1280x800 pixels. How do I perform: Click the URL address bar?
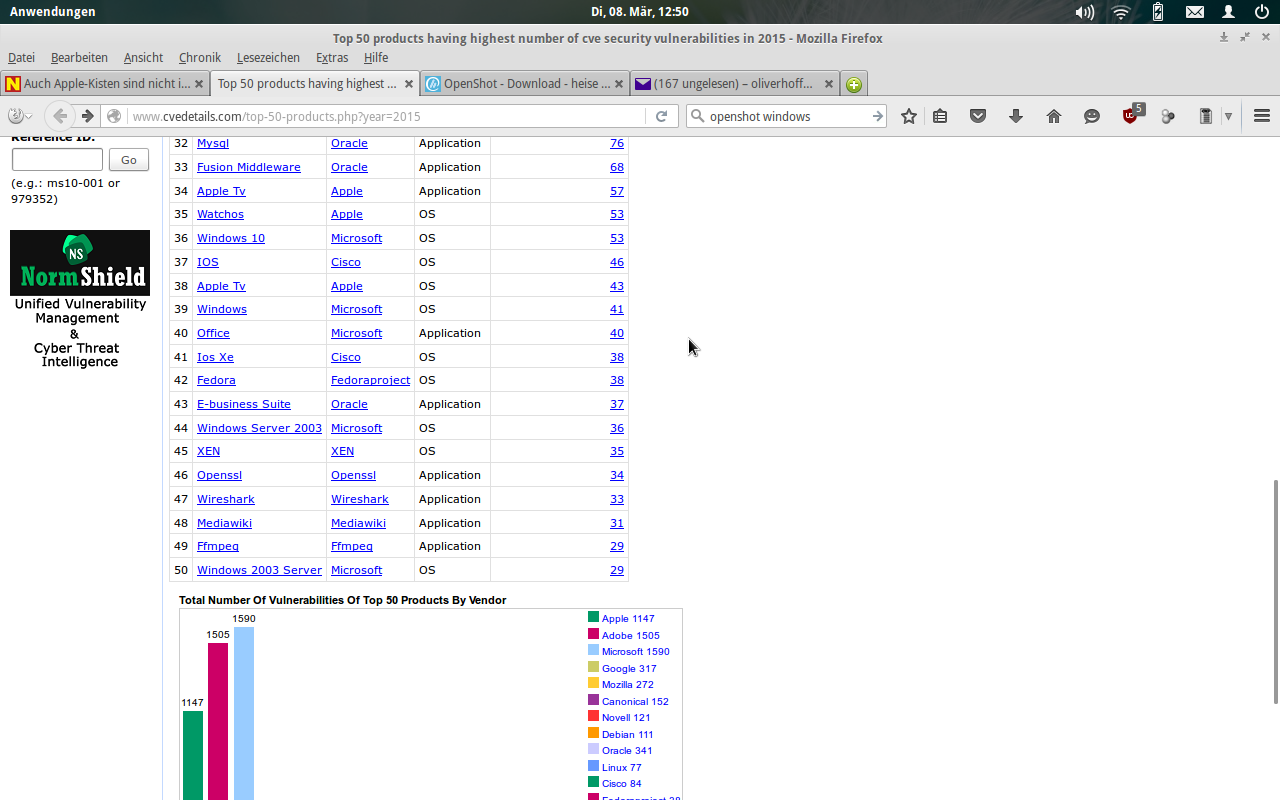click(x=390, y=116)
